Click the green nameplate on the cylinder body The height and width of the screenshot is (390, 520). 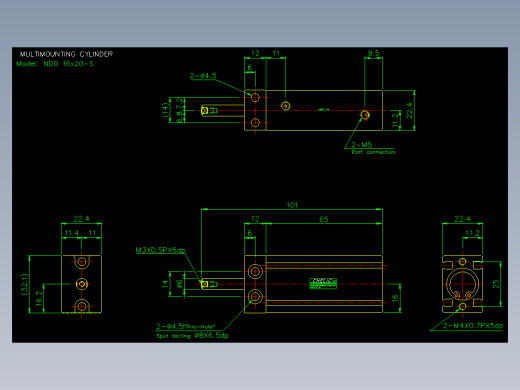(x=323, y=283)
